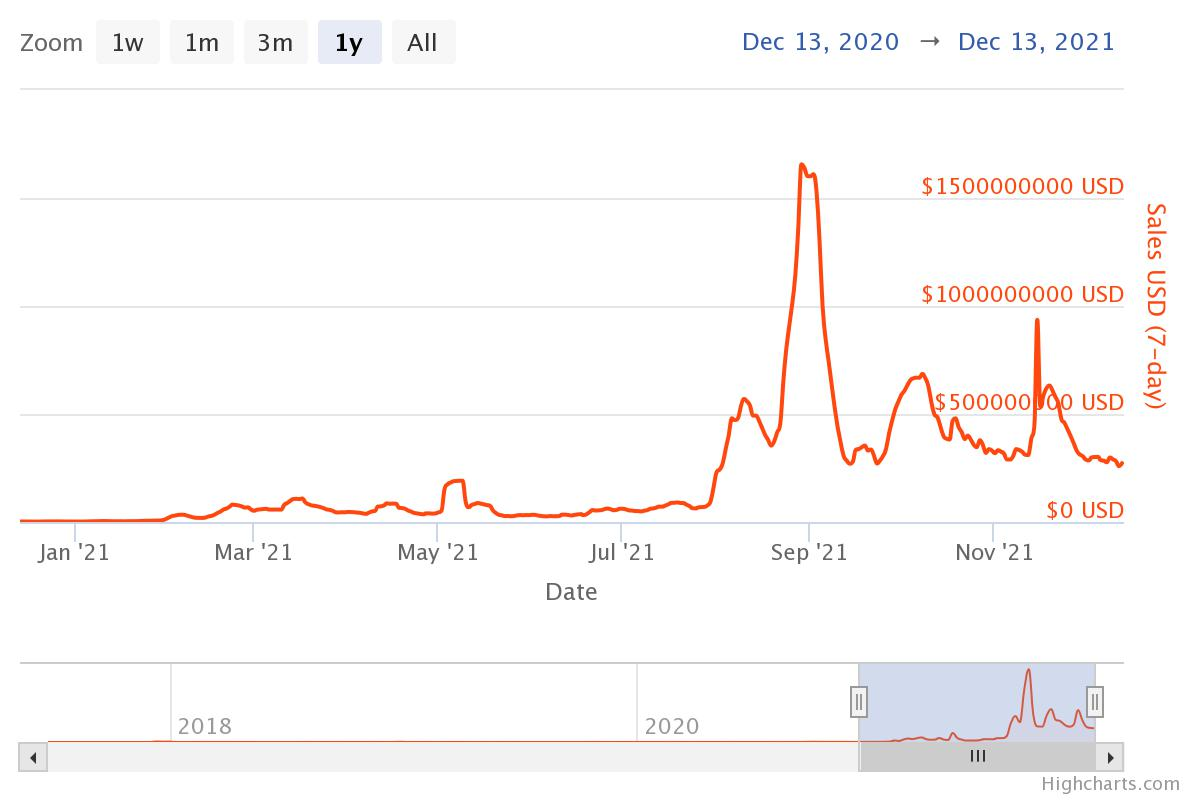The height and width of the screenshot is (800, 1200).
Task: Grab the navigator's right range handle
Action: 1095,702
